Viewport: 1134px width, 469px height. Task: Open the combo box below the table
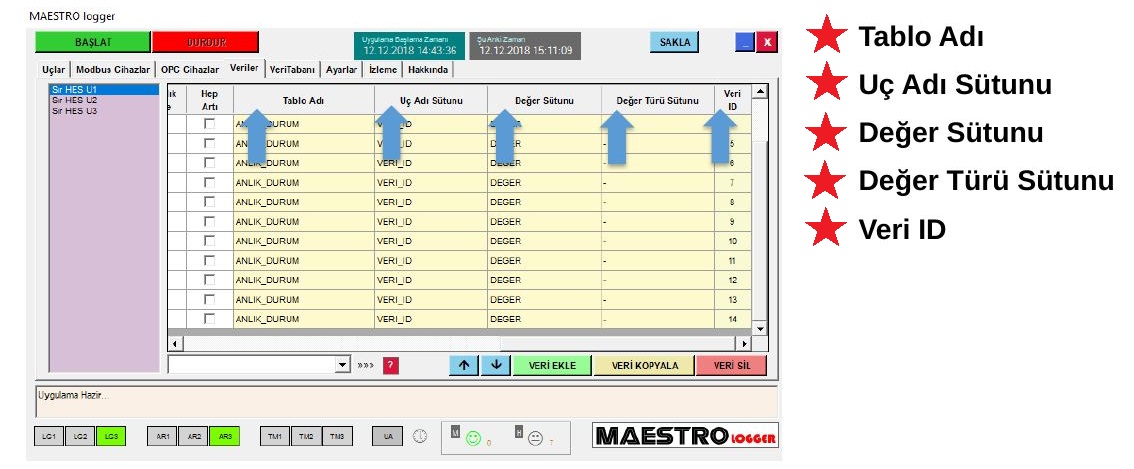tap(259, 365)
